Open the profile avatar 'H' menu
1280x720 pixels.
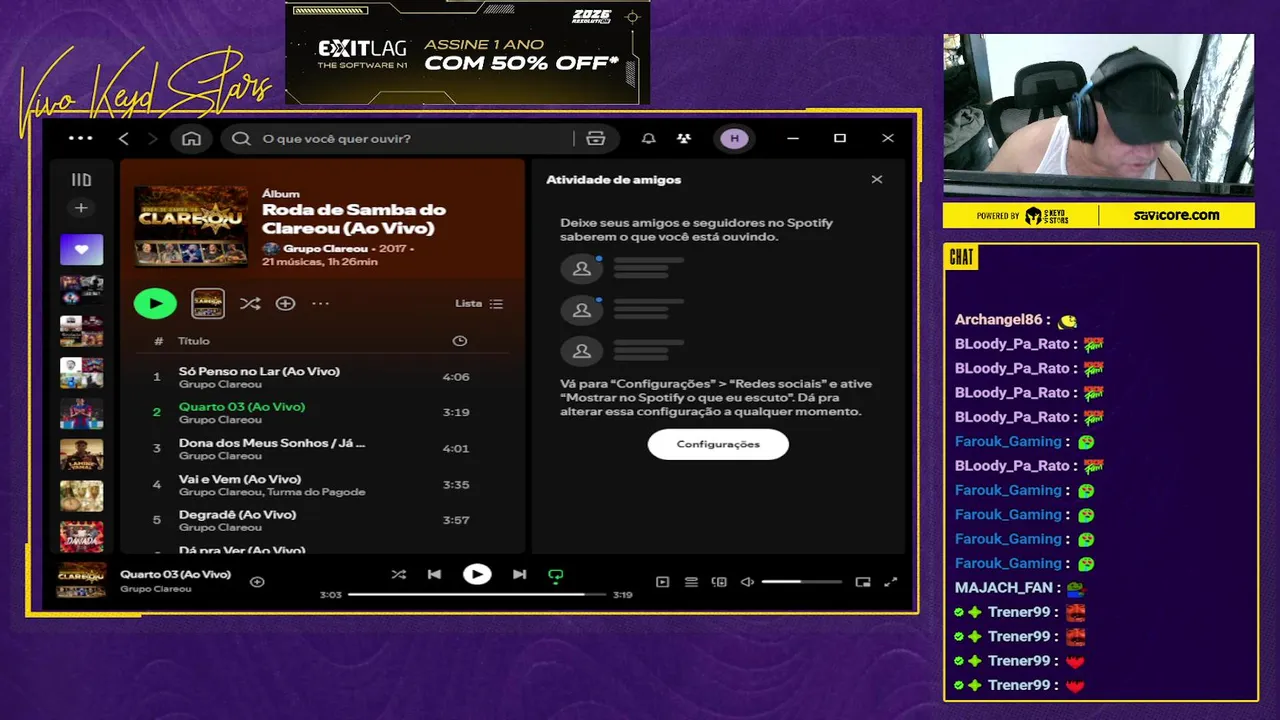(734, 138)
